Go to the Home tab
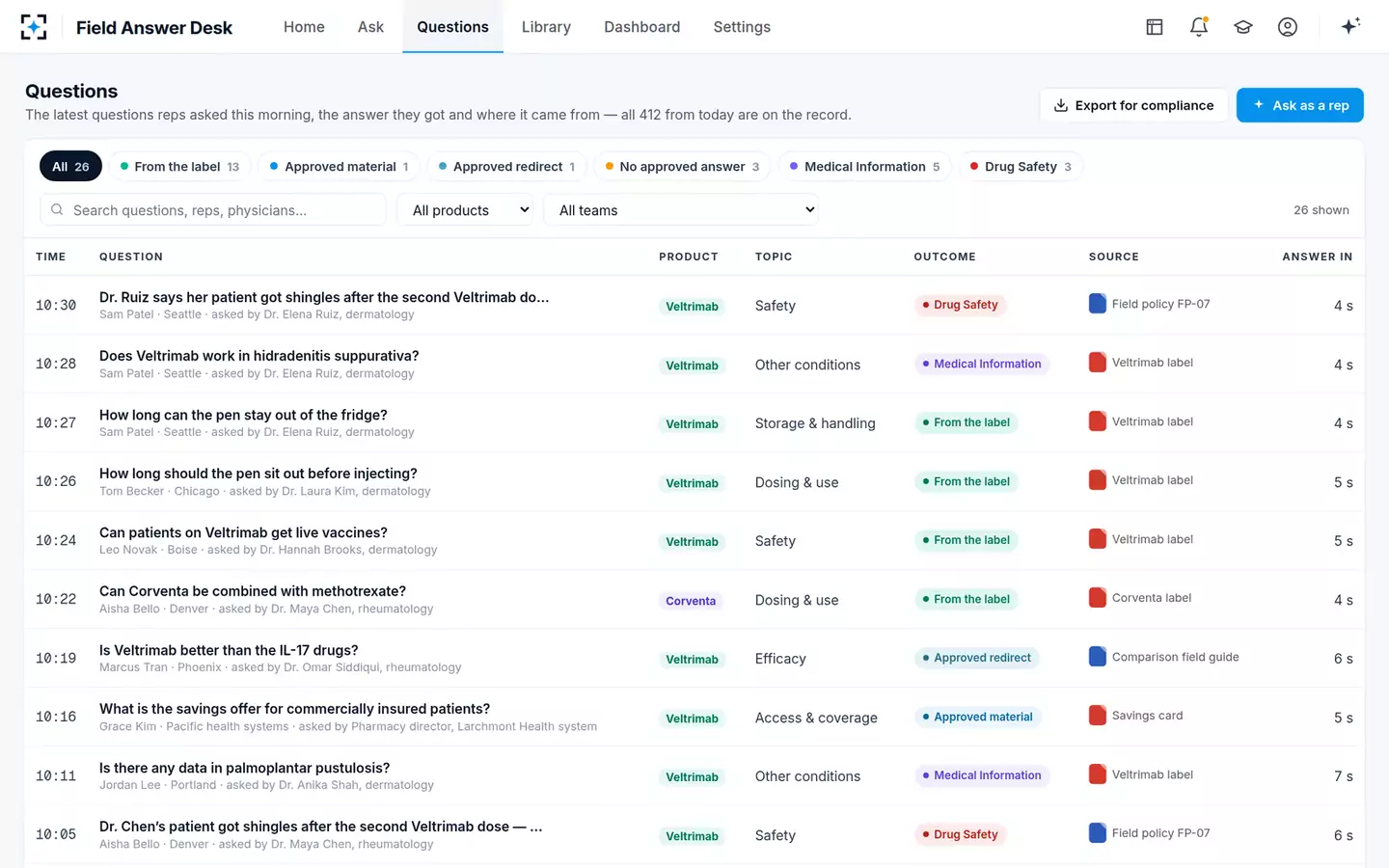Image resolution: width=1389 pixels, height=868 pixels. (x=304, y=27)
